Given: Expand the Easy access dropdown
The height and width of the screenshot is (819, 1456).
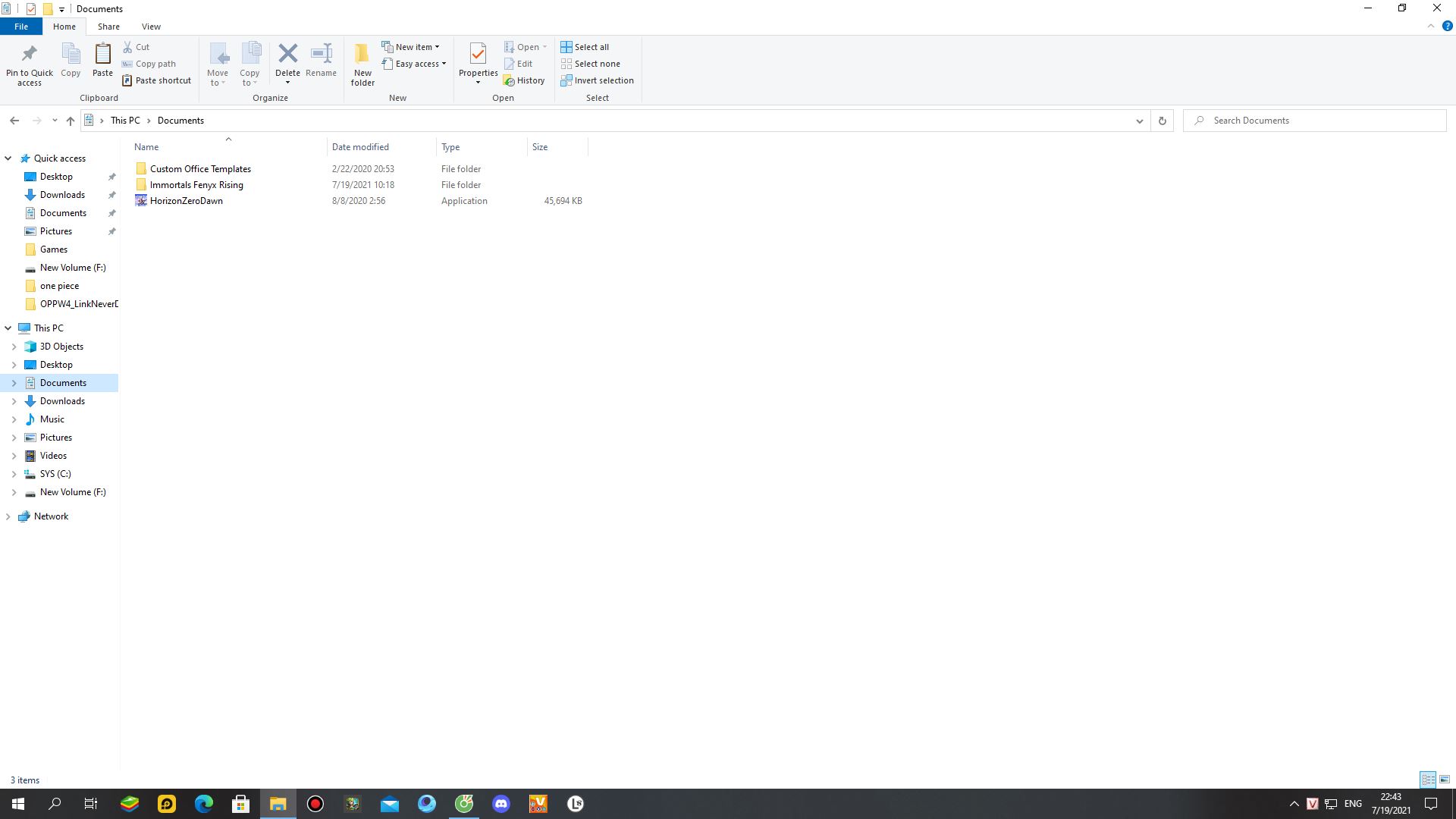Looking at the screenshot, I should (x=414, y=64).
